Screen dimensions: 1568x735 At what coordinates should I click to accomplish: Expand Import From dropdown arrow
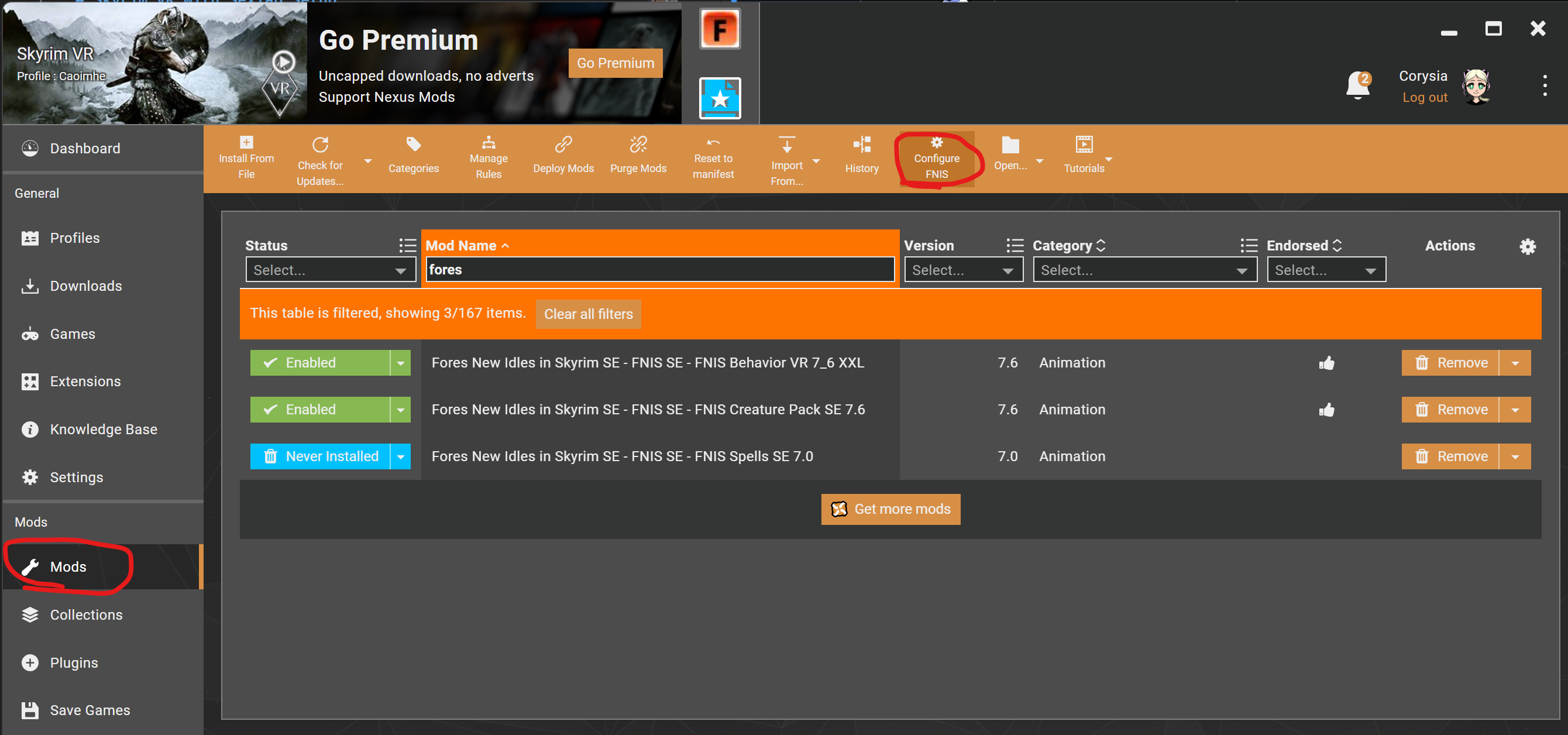coord(816,162)
